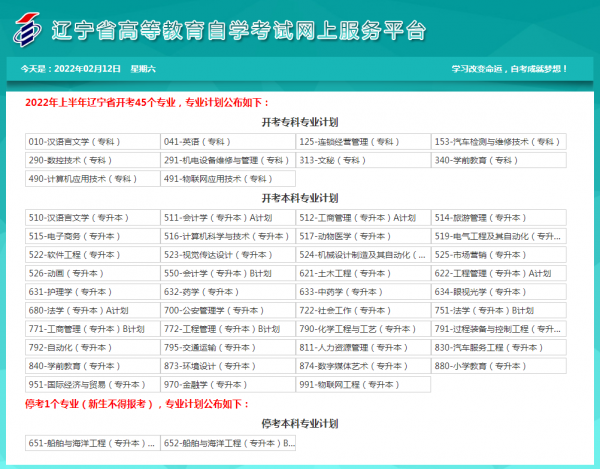The image size is (600, 469).
Task: Open 700-公安管理学（专升本）
Action: point(228,310)
